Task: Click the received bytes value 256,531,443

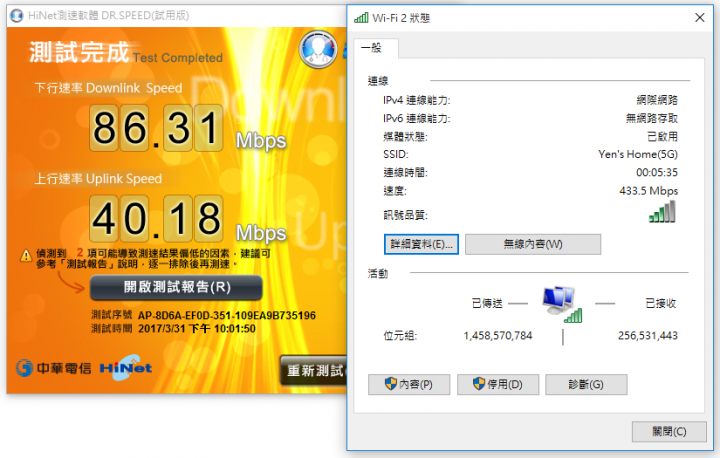Action: point(647,336)
